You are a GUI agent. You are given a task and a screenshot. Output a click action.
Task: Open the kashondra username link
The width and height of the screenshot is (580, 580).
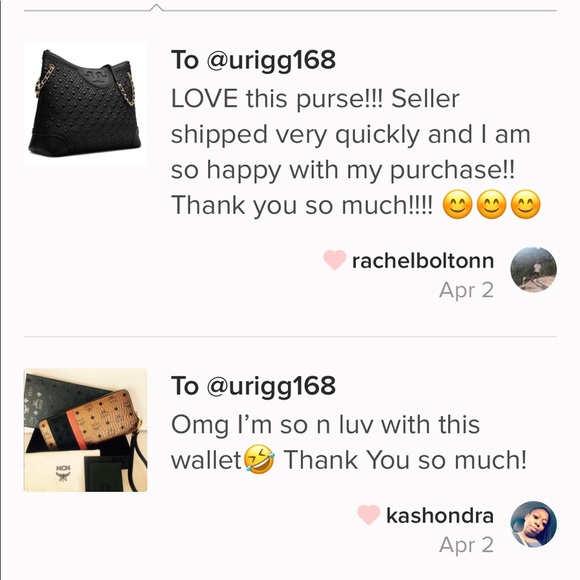[440, 516]
